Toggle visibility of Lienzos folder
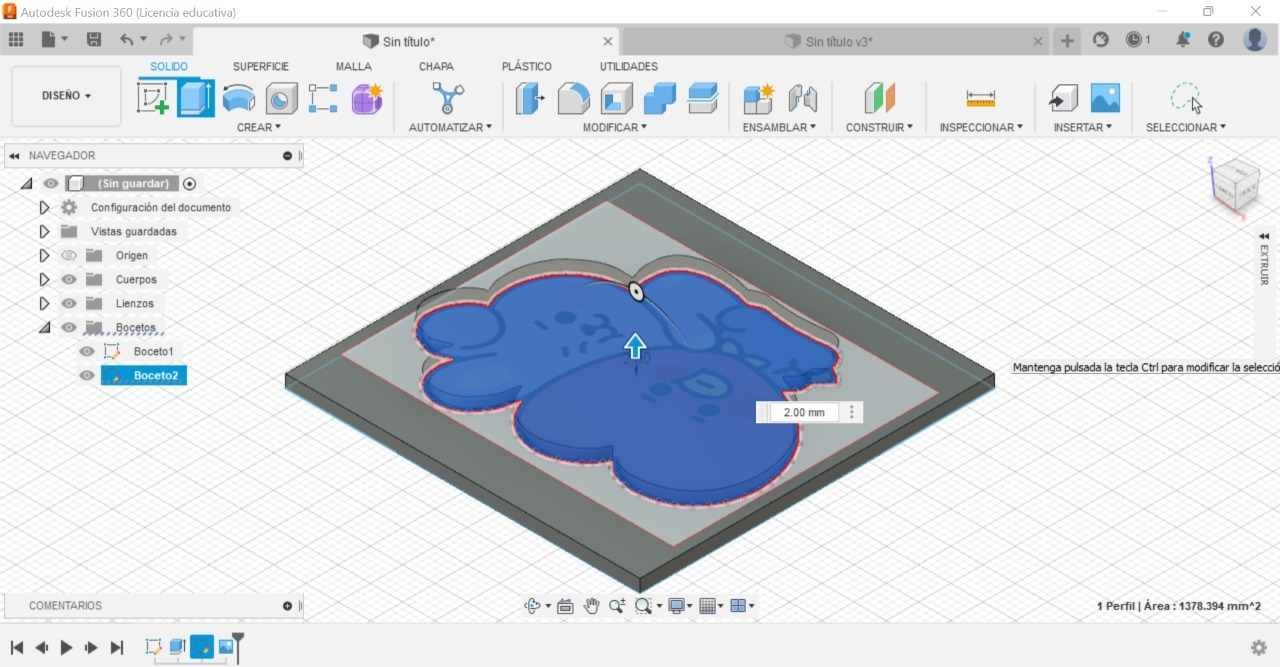 point(69,304)
